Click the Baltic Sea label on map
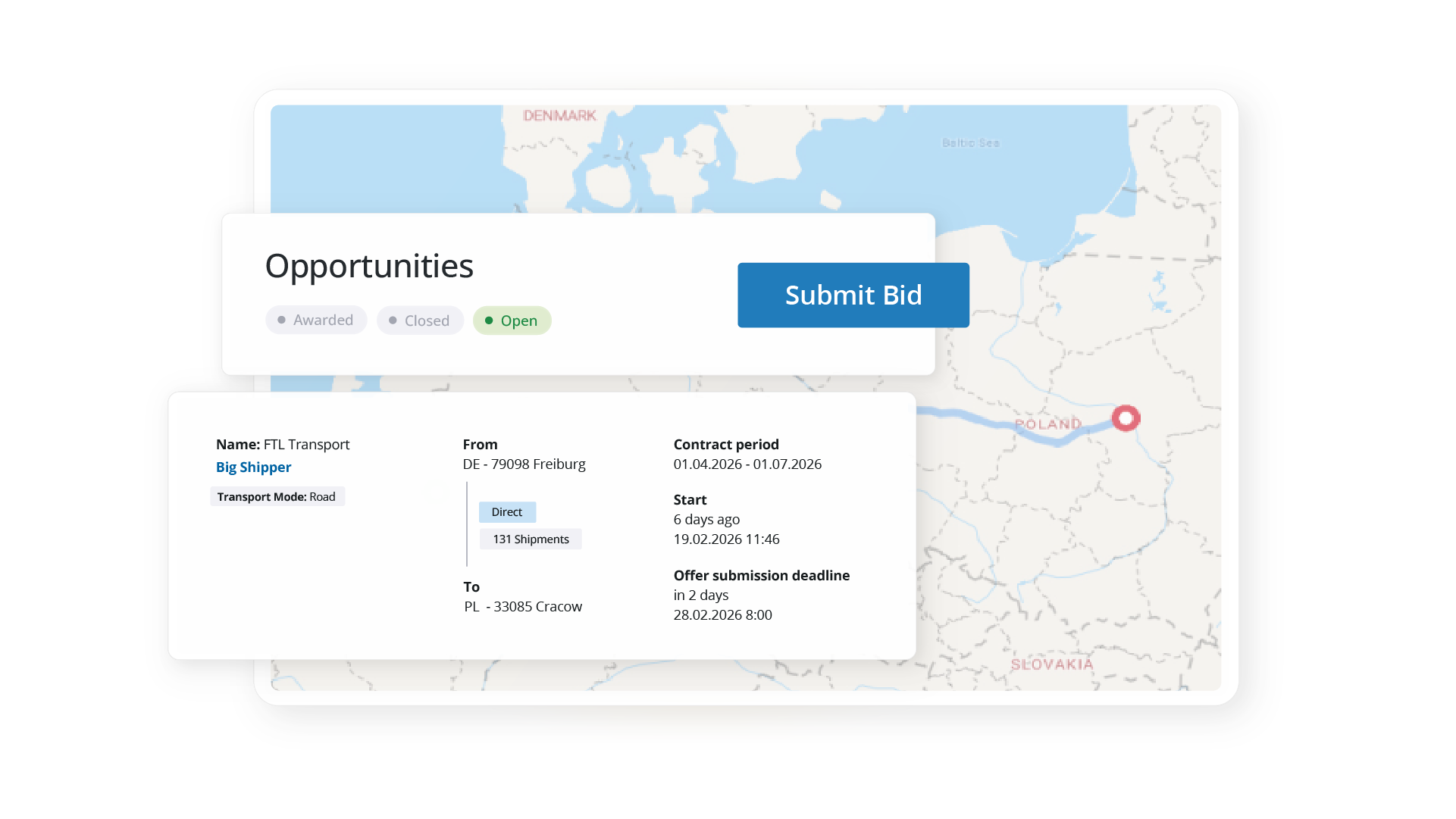The height and width of the screenshot is (819, 1456). [x=970, y=143]
